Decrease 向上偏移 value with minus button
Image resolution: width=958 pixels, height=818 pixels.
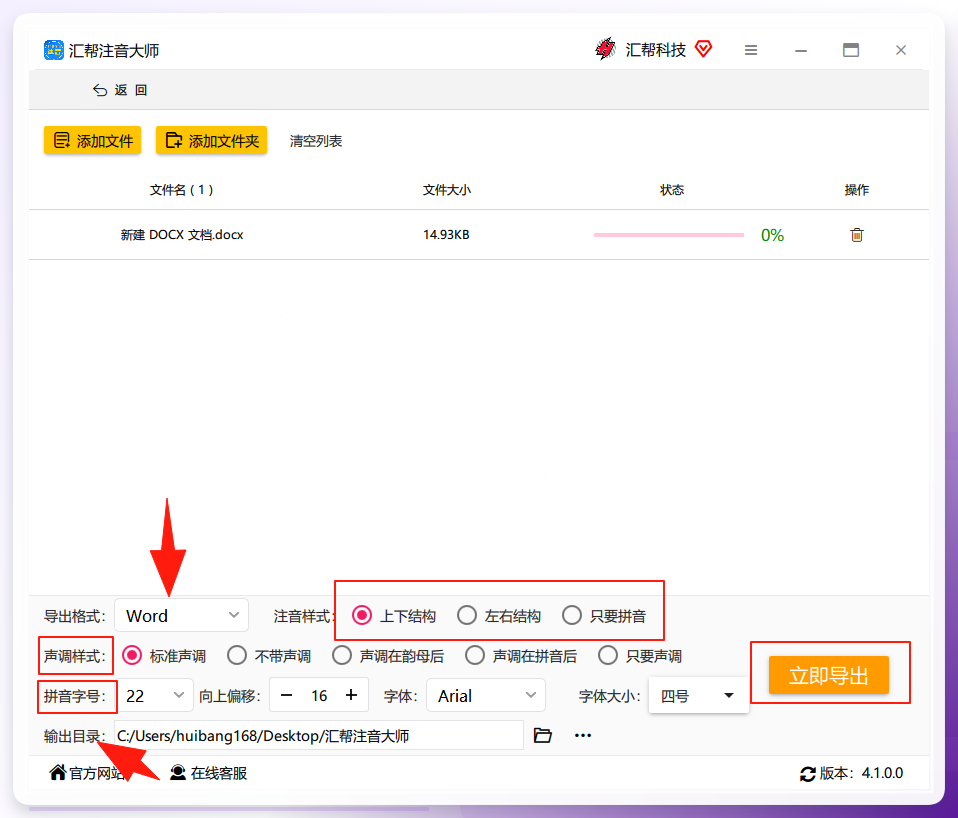286,695
